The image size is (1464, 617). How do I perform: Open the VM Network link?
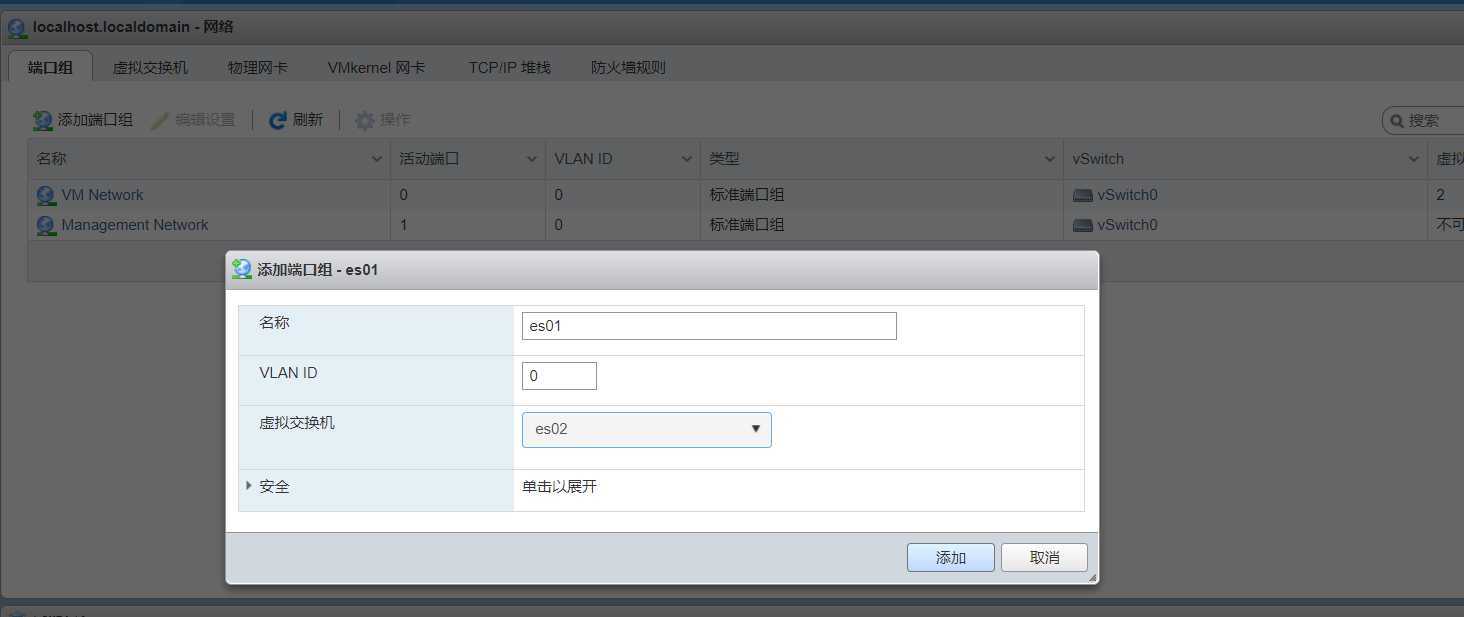coord(102,195)
